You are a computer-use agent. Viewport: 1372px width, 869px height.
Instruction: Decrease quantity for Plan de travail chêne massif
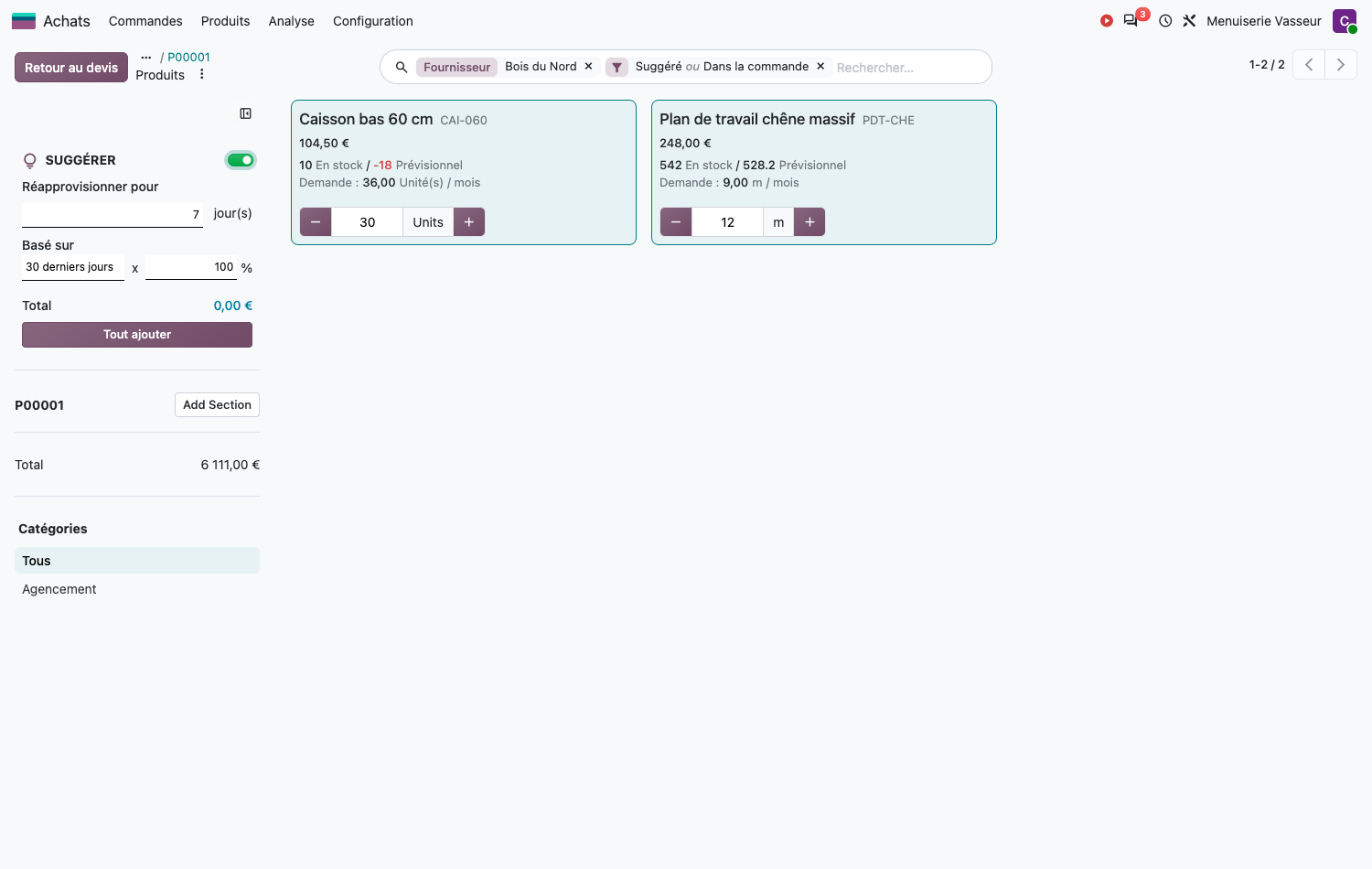676,222
